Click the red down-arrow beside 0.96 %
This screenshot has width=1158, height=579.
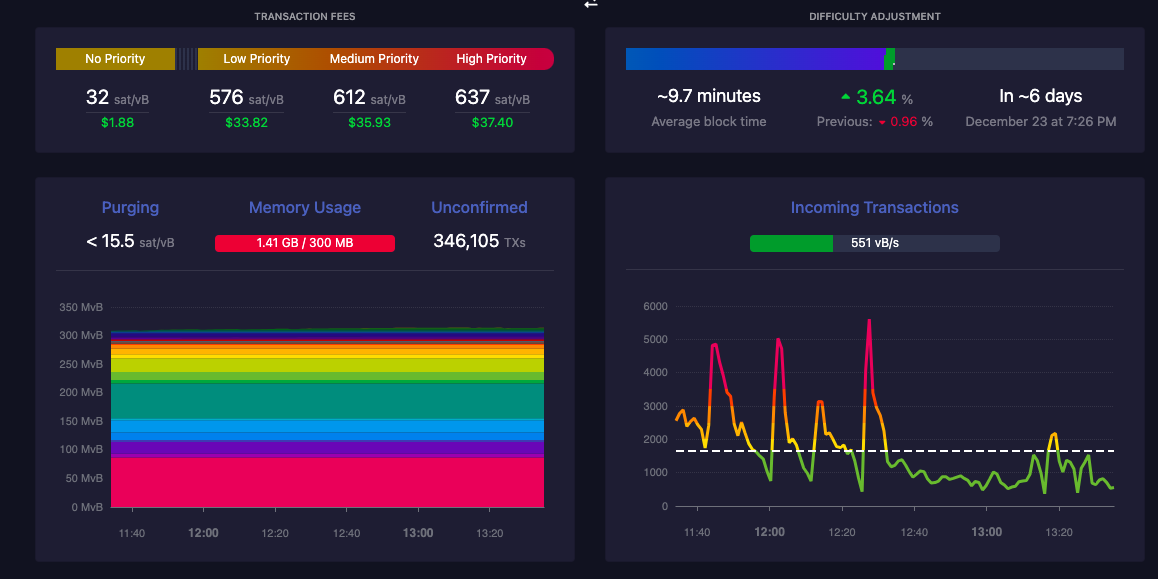pos(882,123)
